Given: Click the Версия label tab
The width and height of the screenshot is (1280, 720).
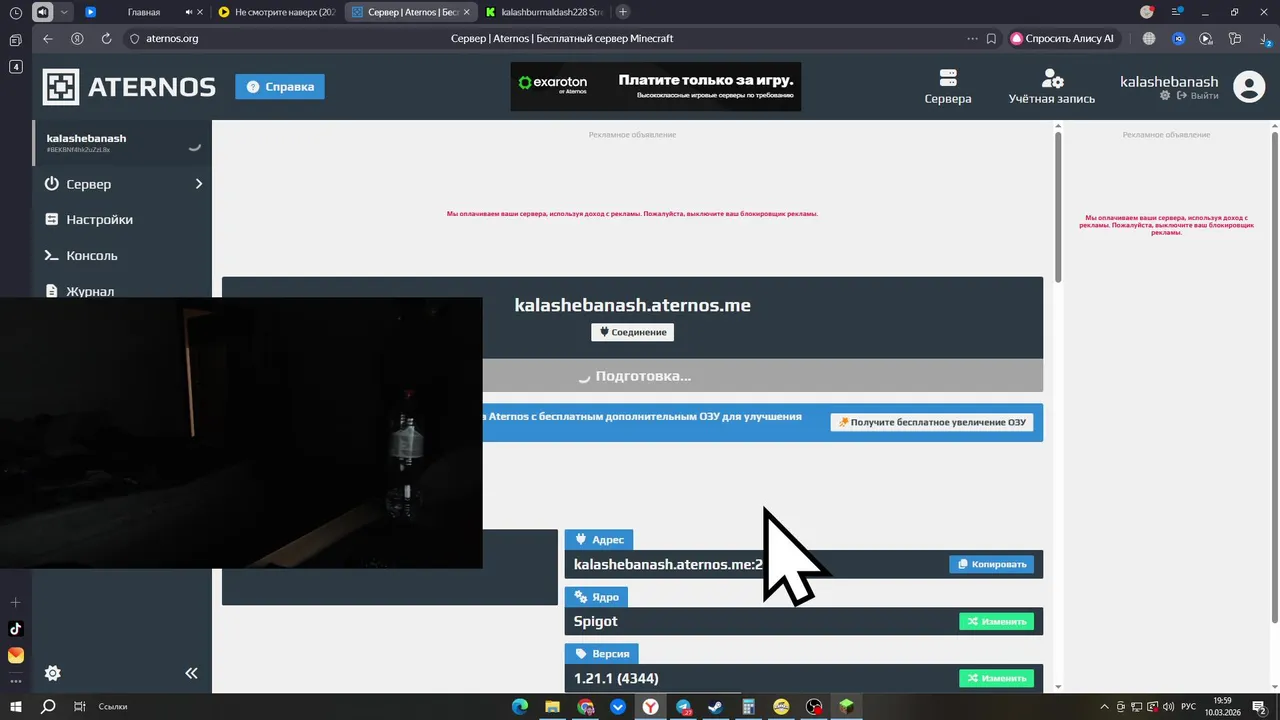Looking at the screenshot, I should click(601, 654).
